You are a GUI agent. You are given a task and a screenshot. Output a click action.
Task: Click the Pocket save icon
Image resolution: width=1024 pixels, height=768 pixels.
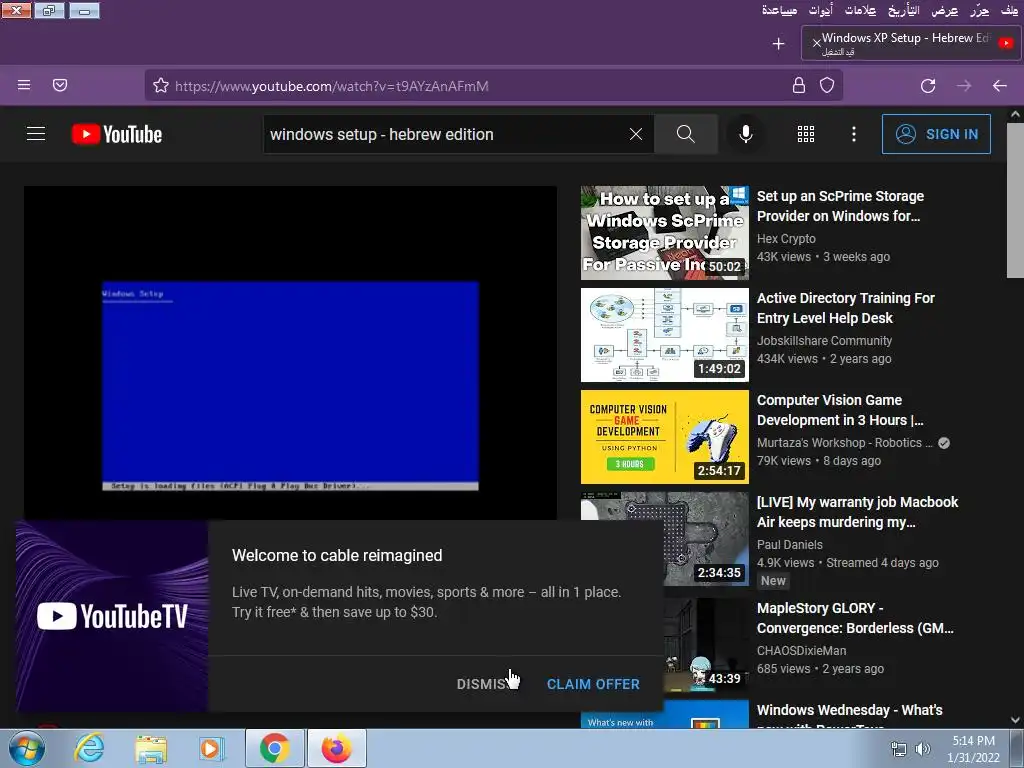pyautogui.click(x=60, y=85)
